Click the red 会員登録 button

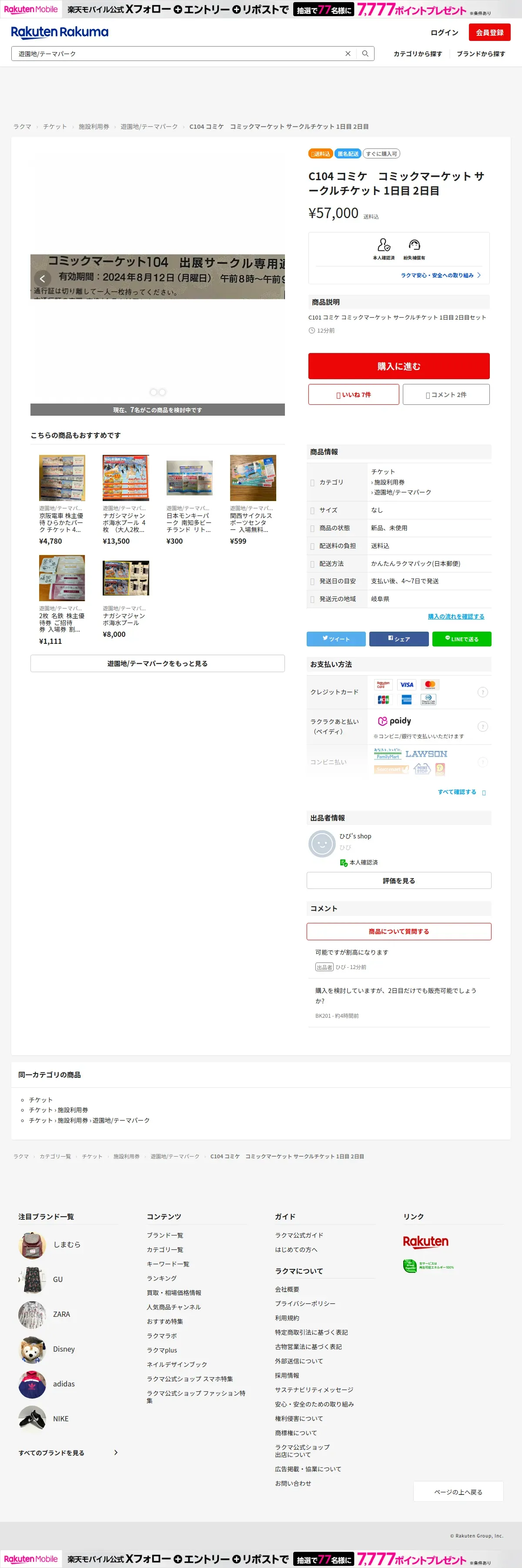click(489, 32)
